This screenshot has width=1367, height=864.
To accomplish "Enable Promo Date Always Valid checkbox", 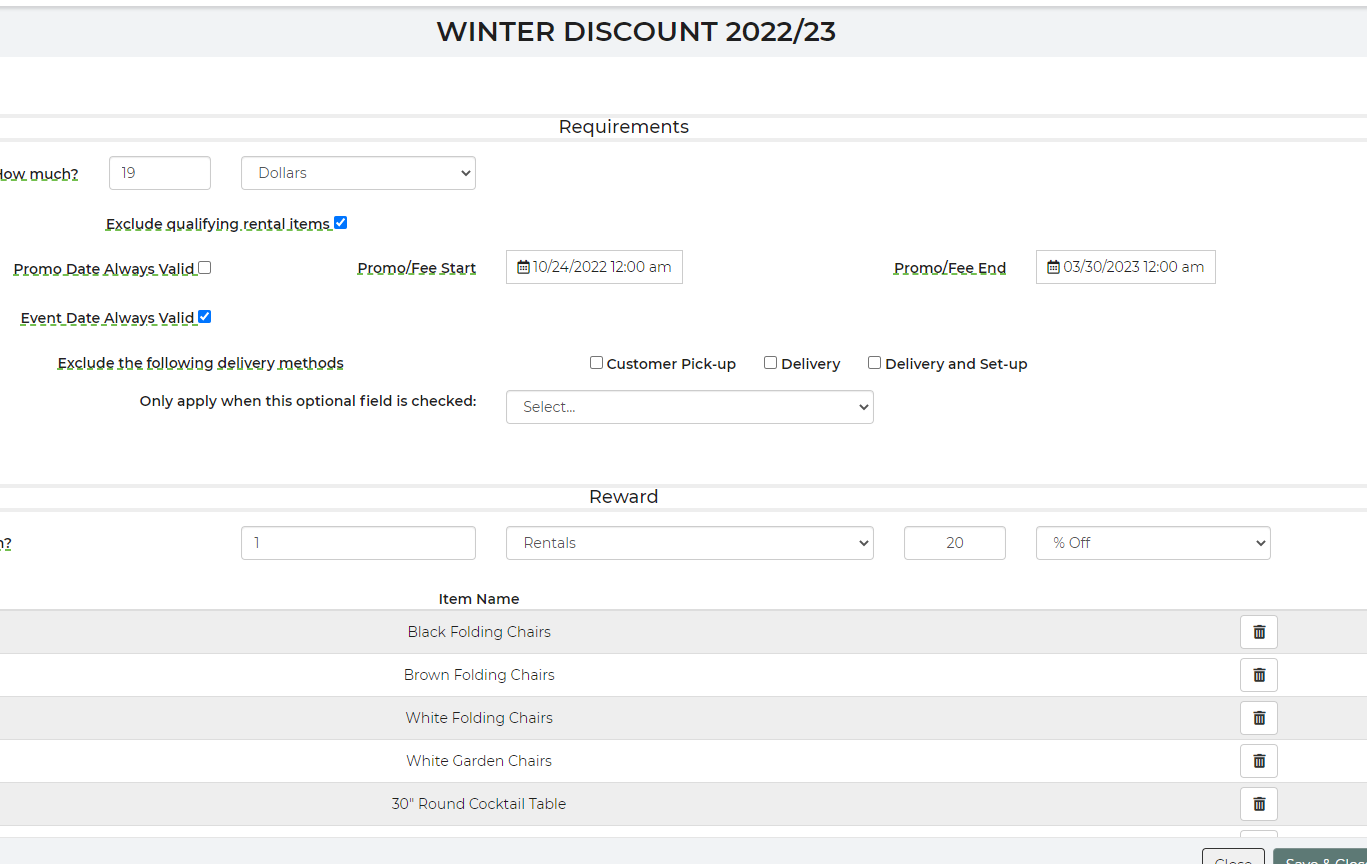I will [205, 268].
